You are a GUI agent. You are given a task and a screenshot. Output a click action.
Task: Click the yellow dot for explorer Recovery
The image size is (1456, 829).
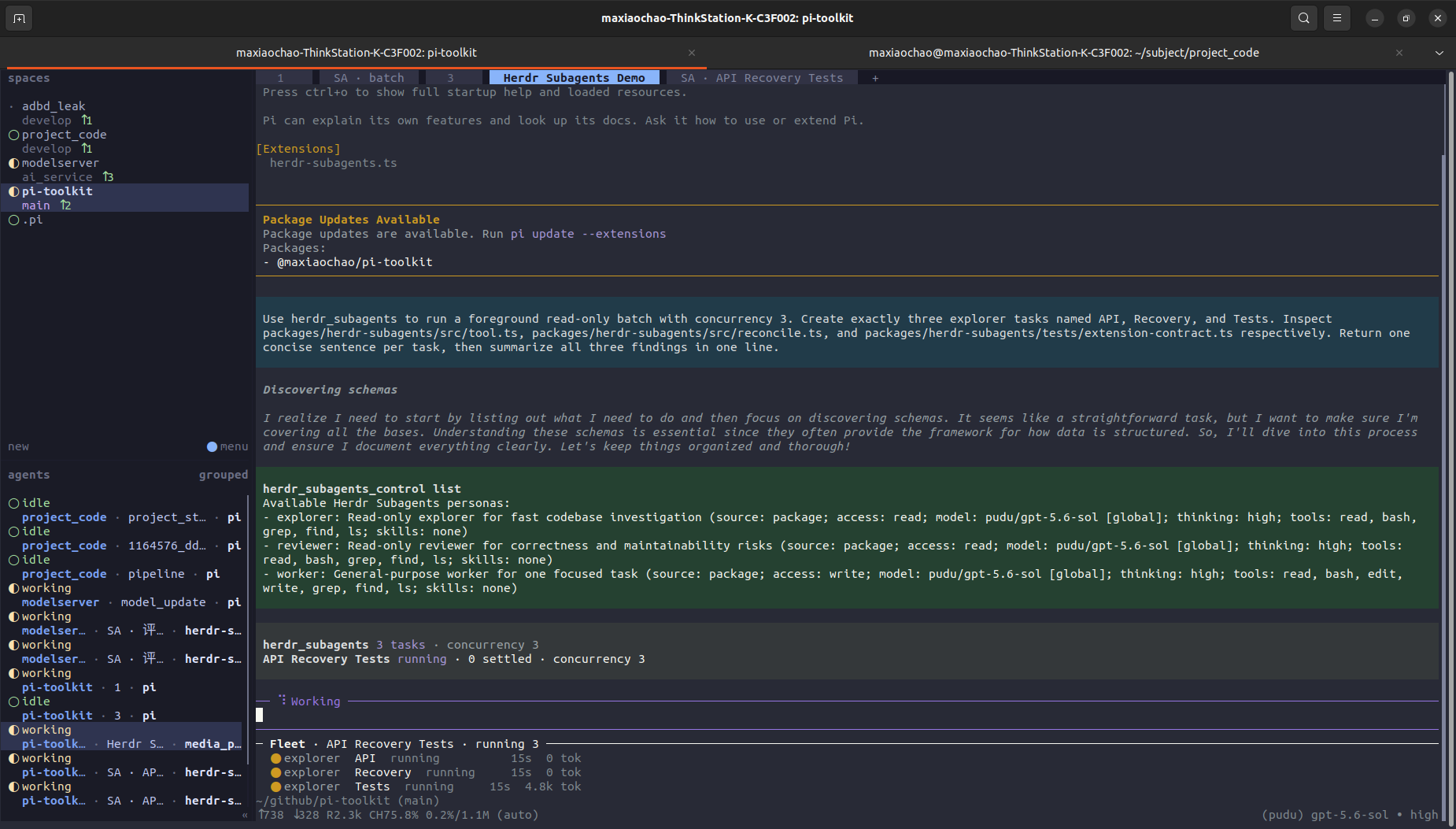click(x=275, y=772)
